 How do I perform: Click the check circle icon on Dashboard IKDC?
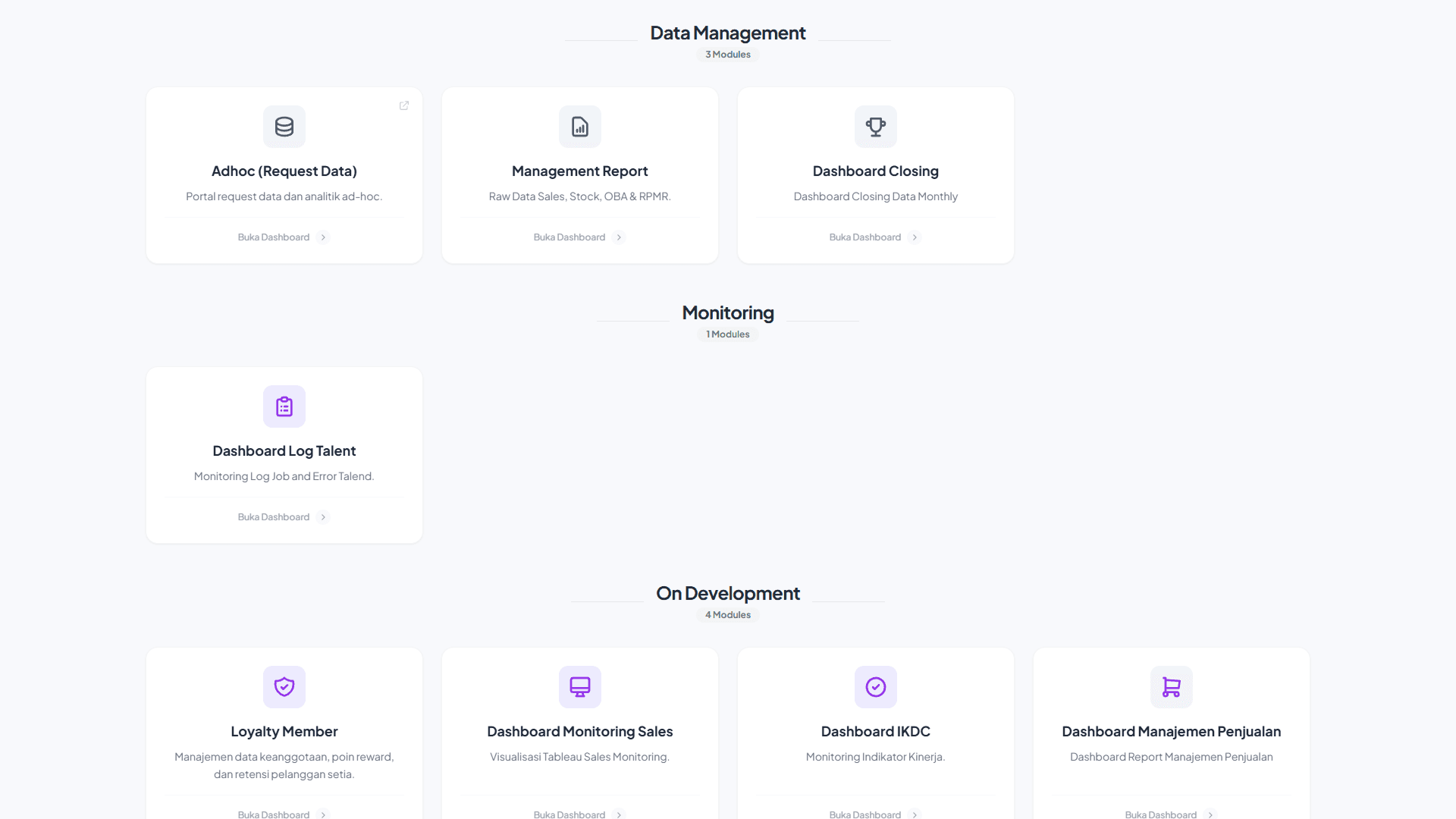[876, 687]
